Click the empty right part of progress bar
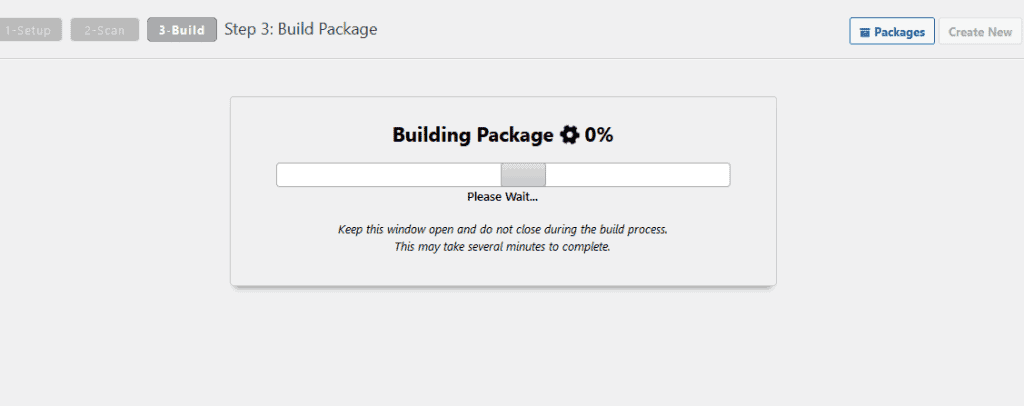1024x406 pixels. pos(637,175)
